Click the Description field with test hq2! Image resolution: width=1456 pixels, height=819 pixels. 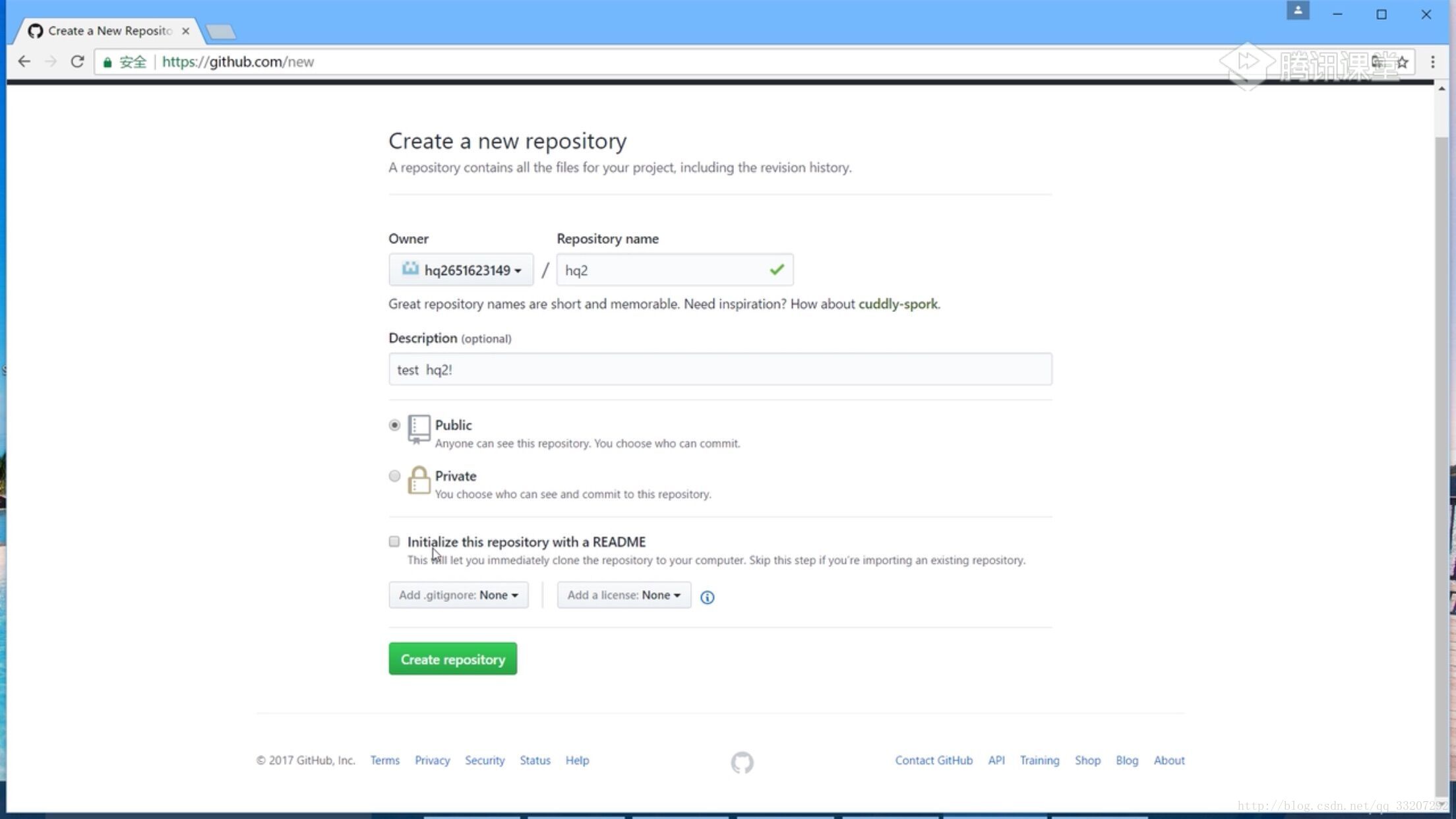coord(720,369)
